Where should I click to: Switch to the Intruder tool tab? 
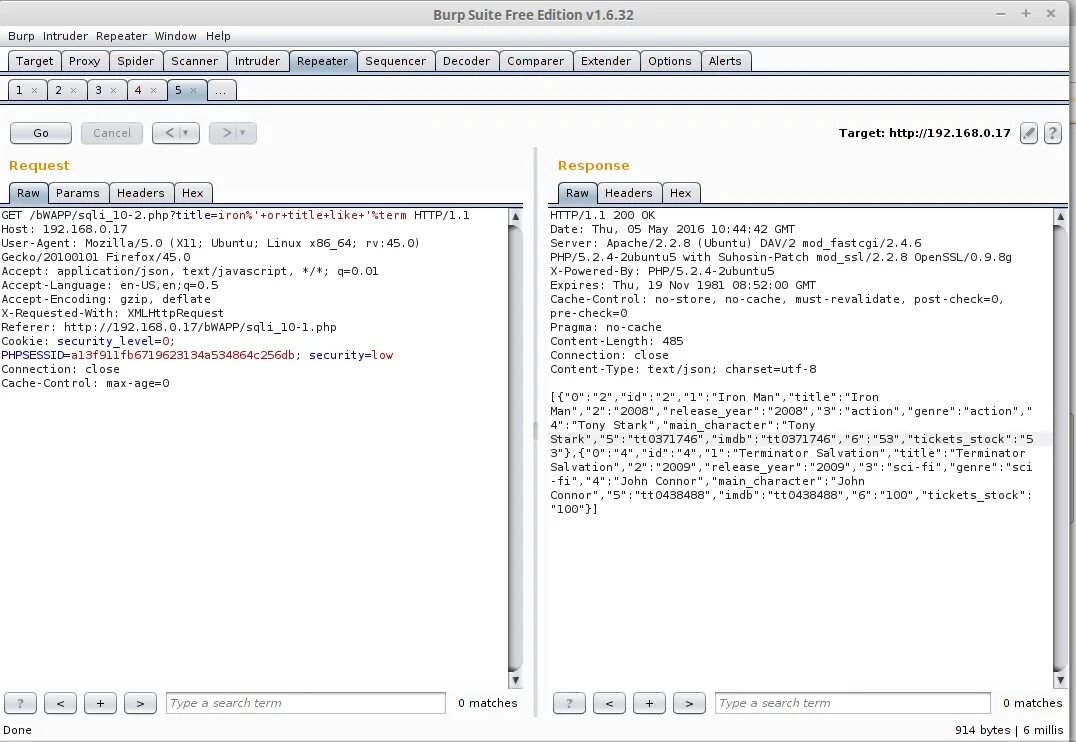(x=257, y=61)
